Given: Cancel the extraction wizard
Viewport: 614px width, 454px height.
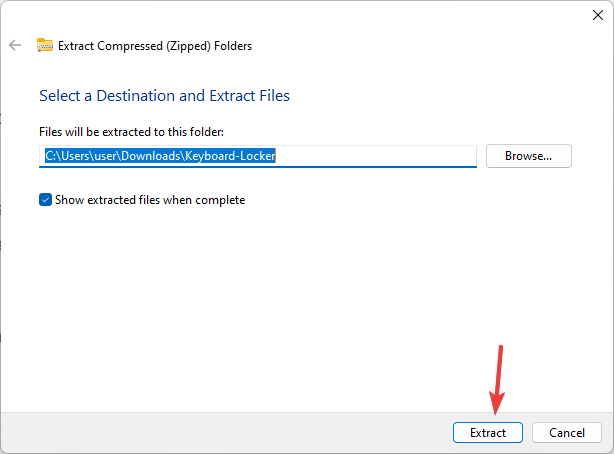Looking at the screenshot, I should (x=566, y=433).
